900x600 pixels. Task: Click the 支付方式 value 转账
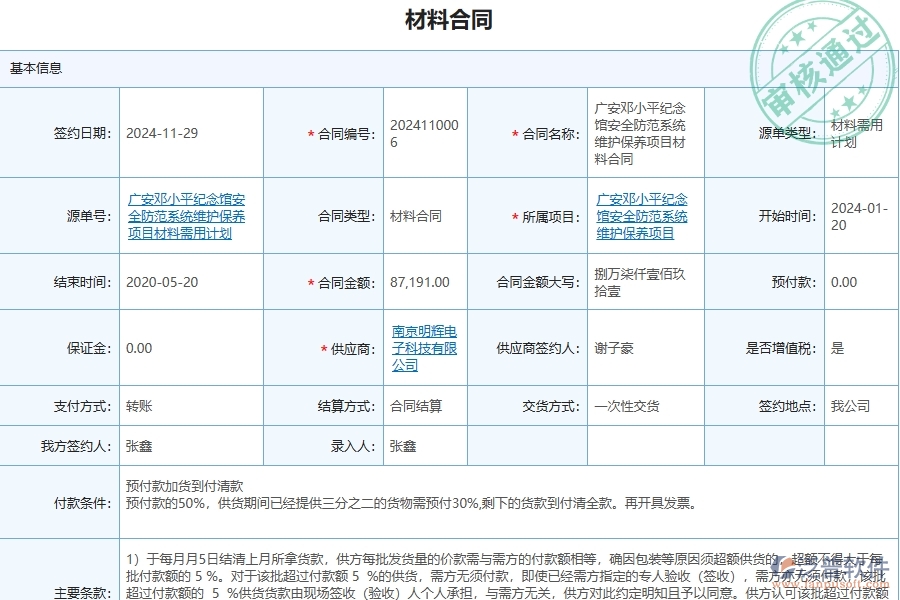(x=139, y=404)
